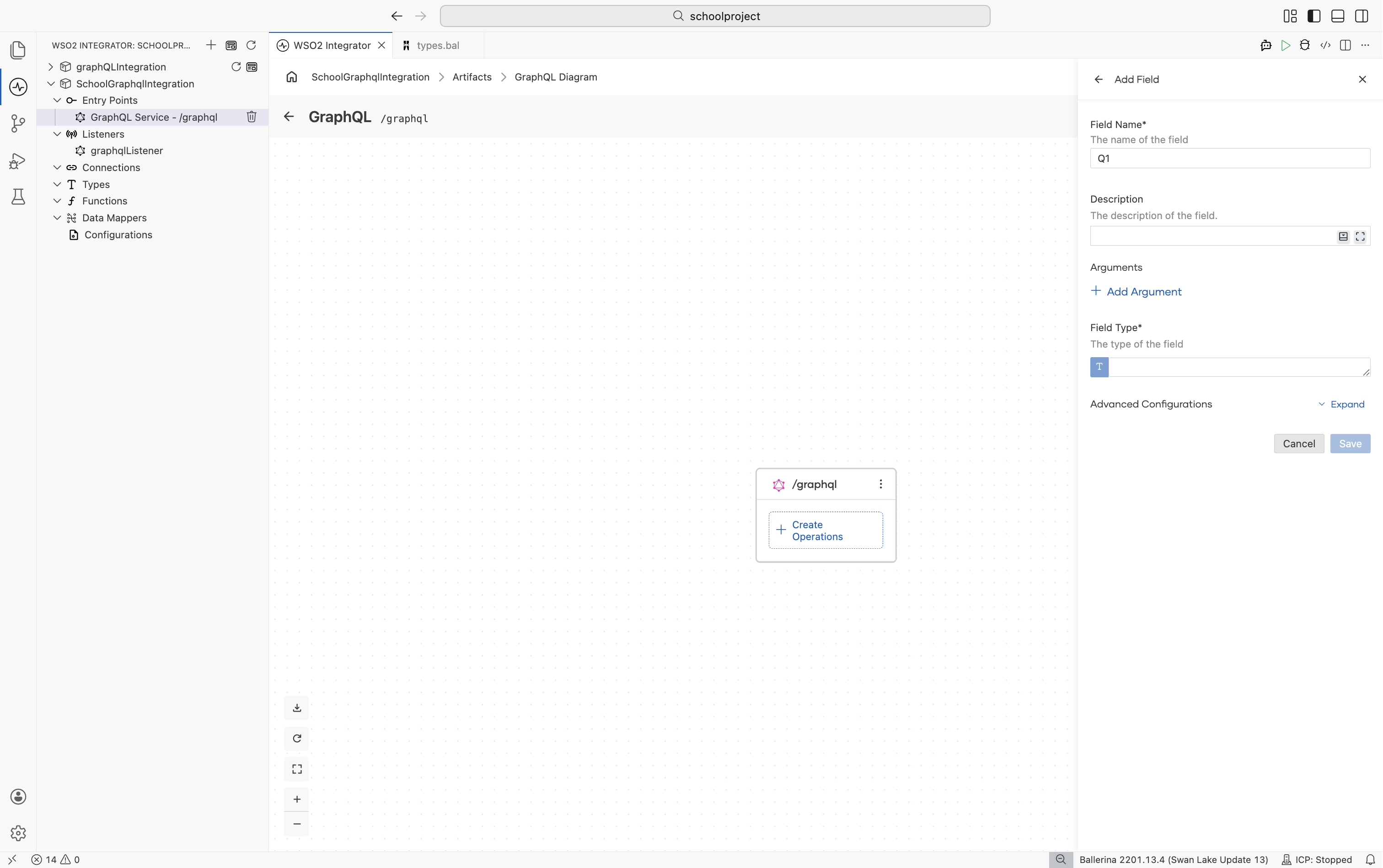
Task: Navigate back with top arrow
Action: 396,16
